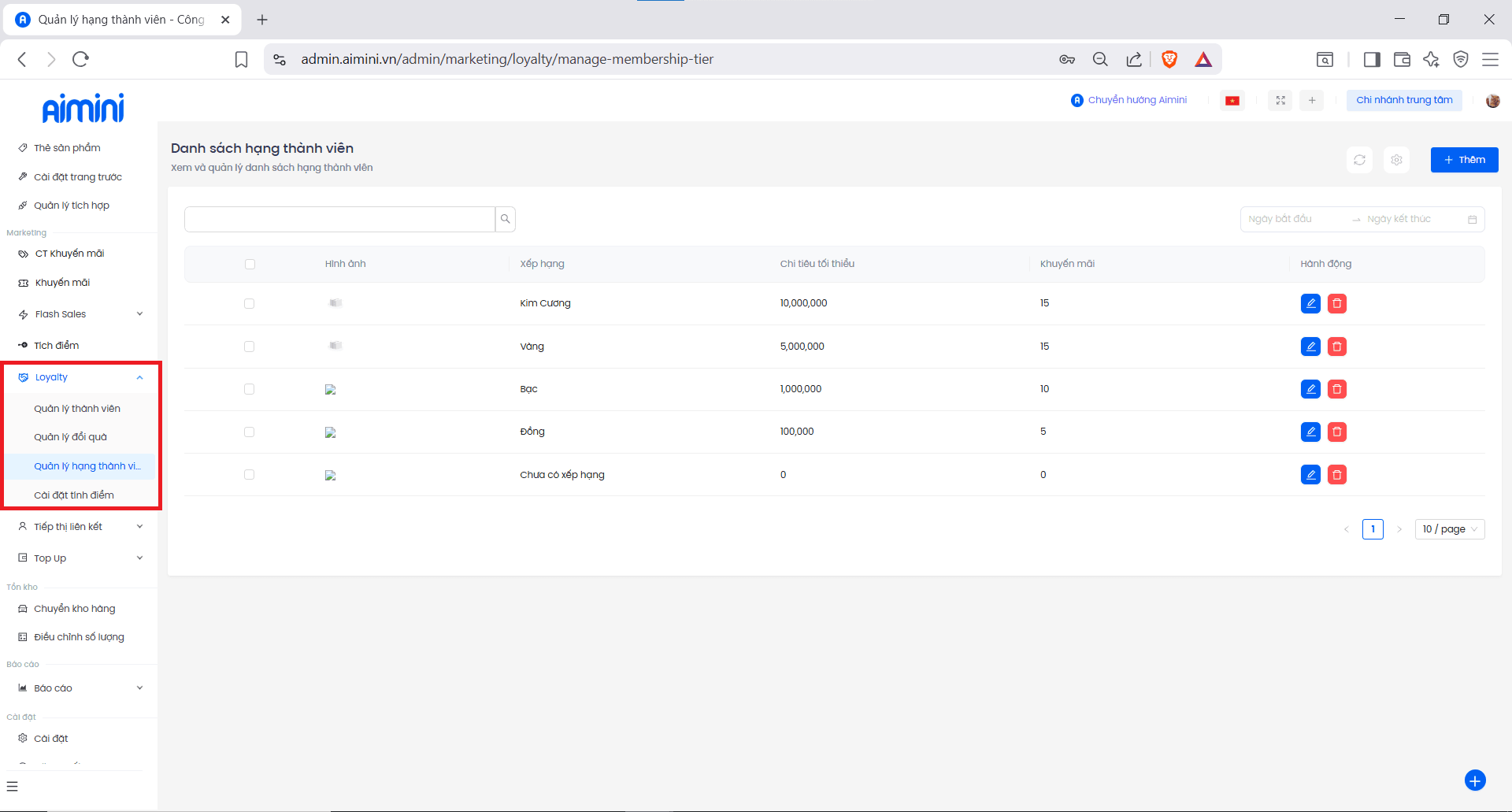Screen dimensions: 1512x812
Task: Open the 10 / page size dropdown
Action: point(1449,529)
